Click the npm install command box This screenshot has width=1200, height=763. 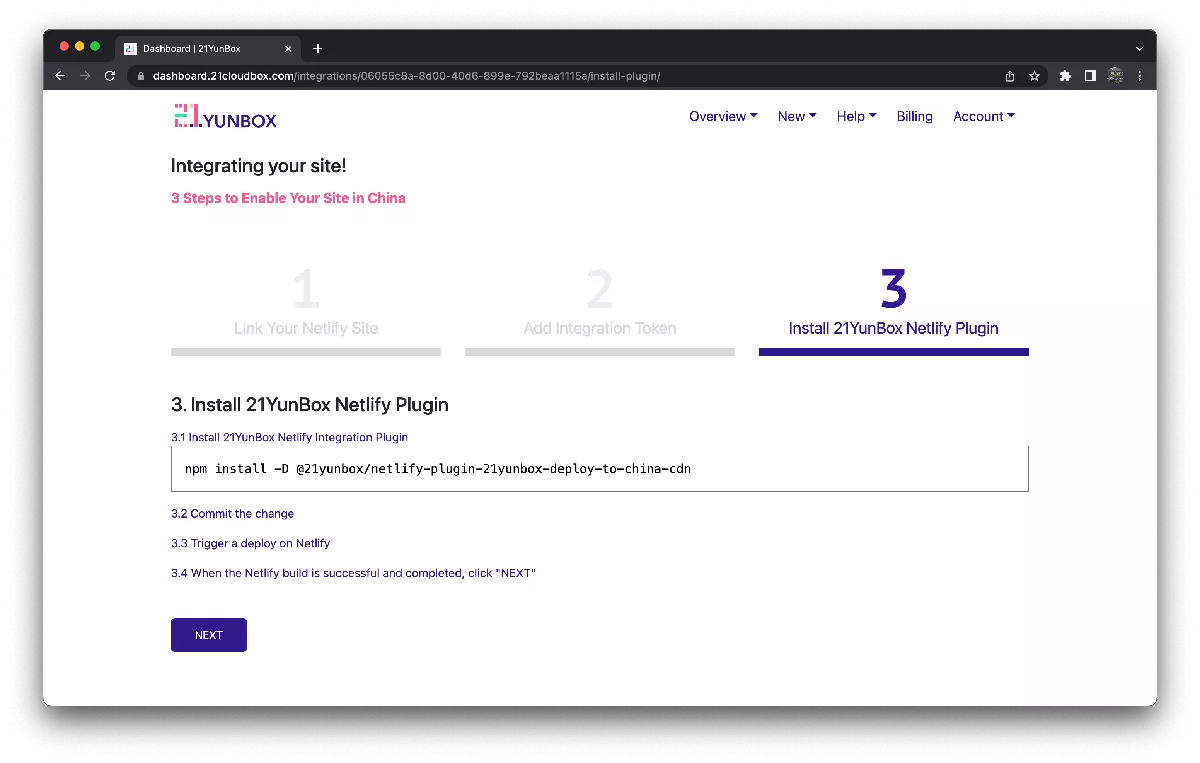pos(599,469)
